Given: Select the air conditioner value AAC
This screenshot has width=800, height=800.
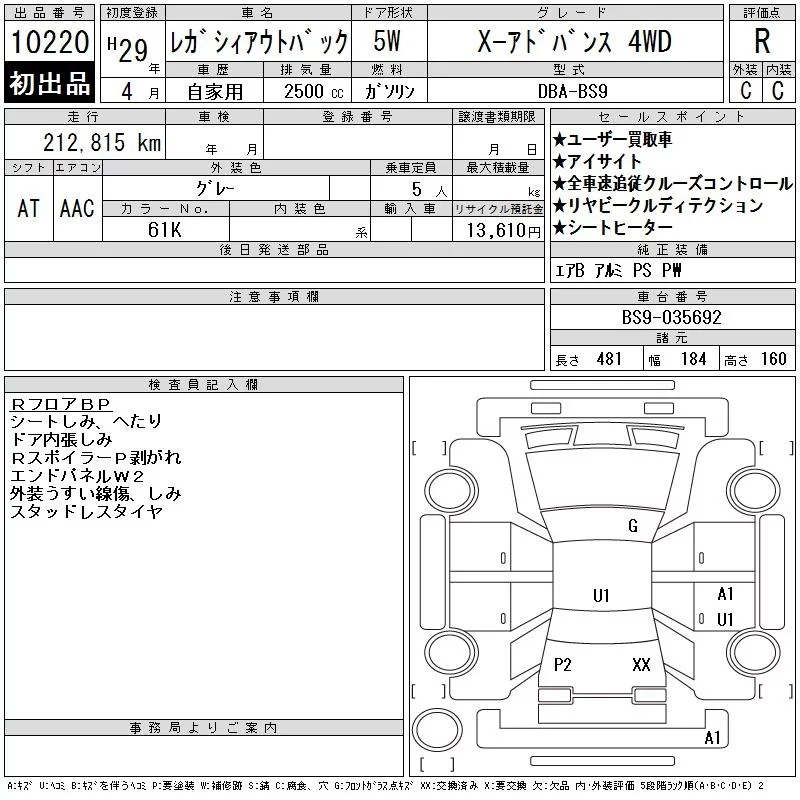Looking at the screenshot, I should tap(77, 208).
